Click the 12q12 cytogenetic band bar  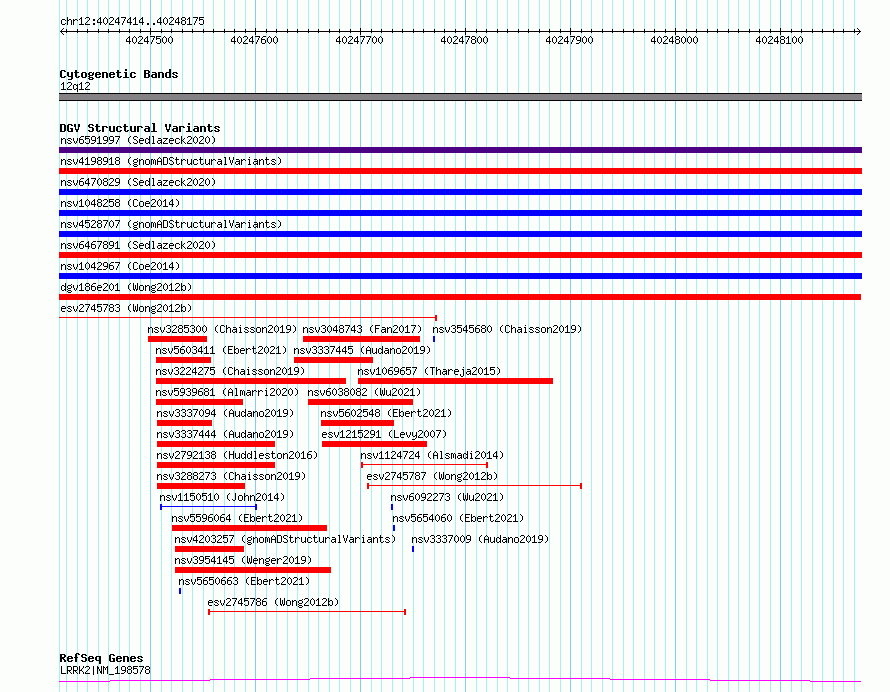(460, 97)
